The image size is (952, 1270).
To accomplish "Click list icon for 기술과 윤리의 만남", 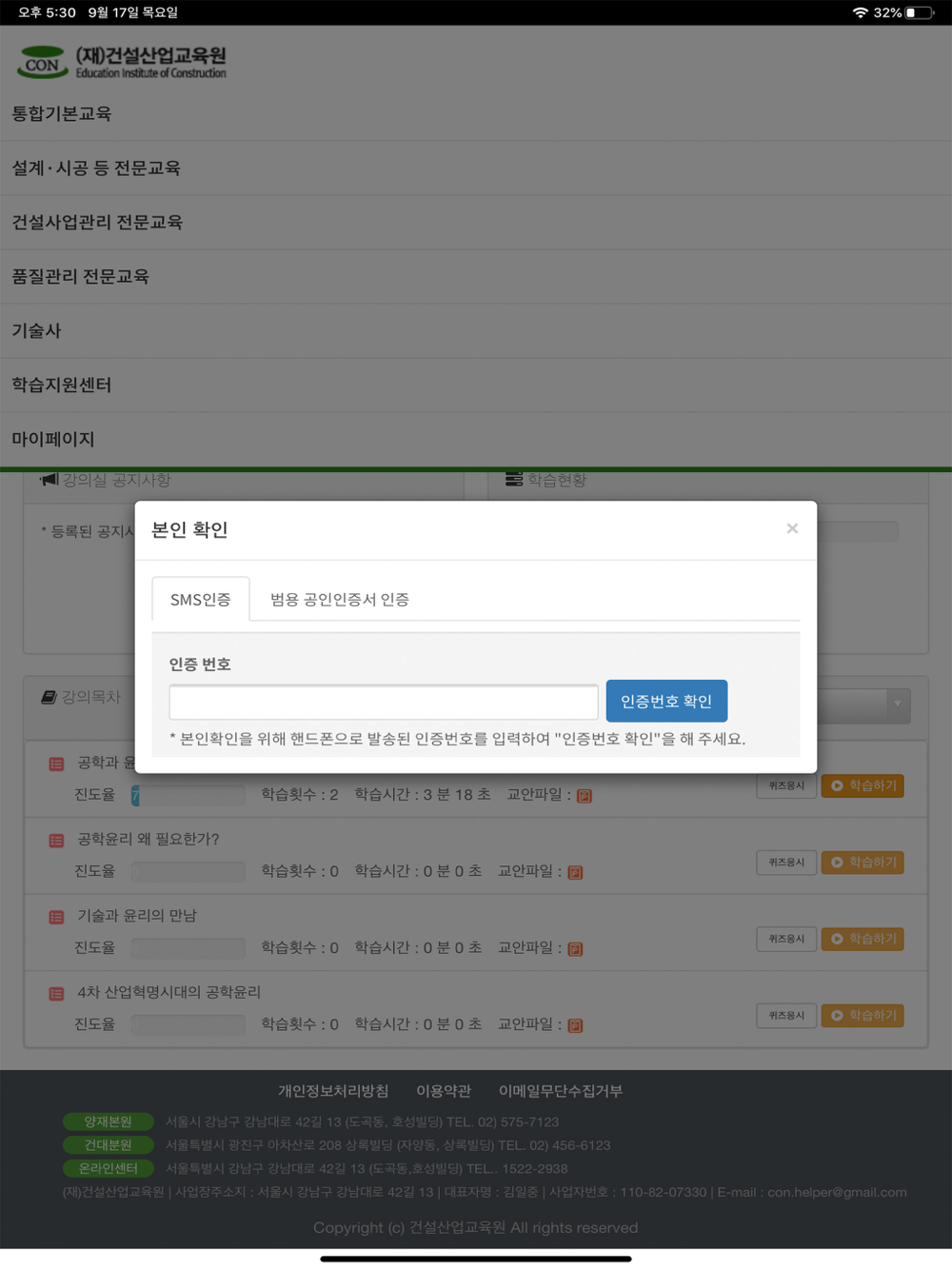I will [x=56, y=917].
